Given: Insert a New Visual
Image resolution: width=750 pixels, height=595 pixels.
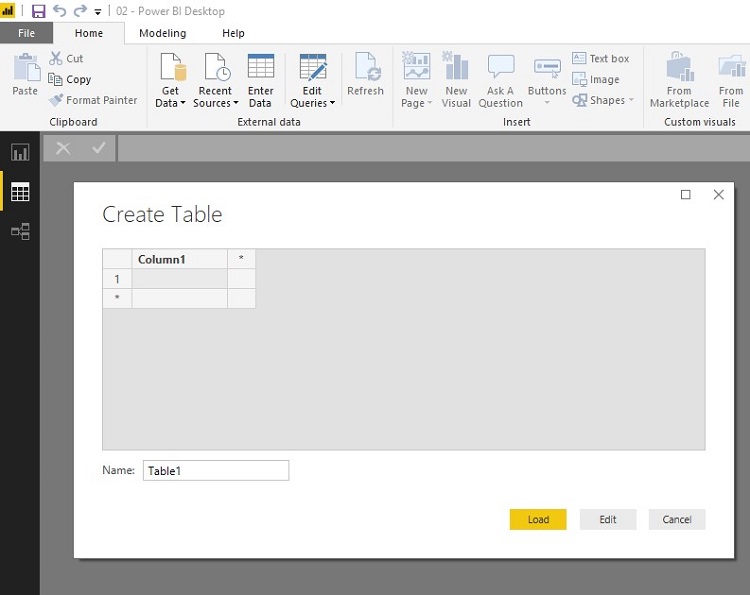Looking at the screenshot, I should pyautogui.click(x=456, y=80).
